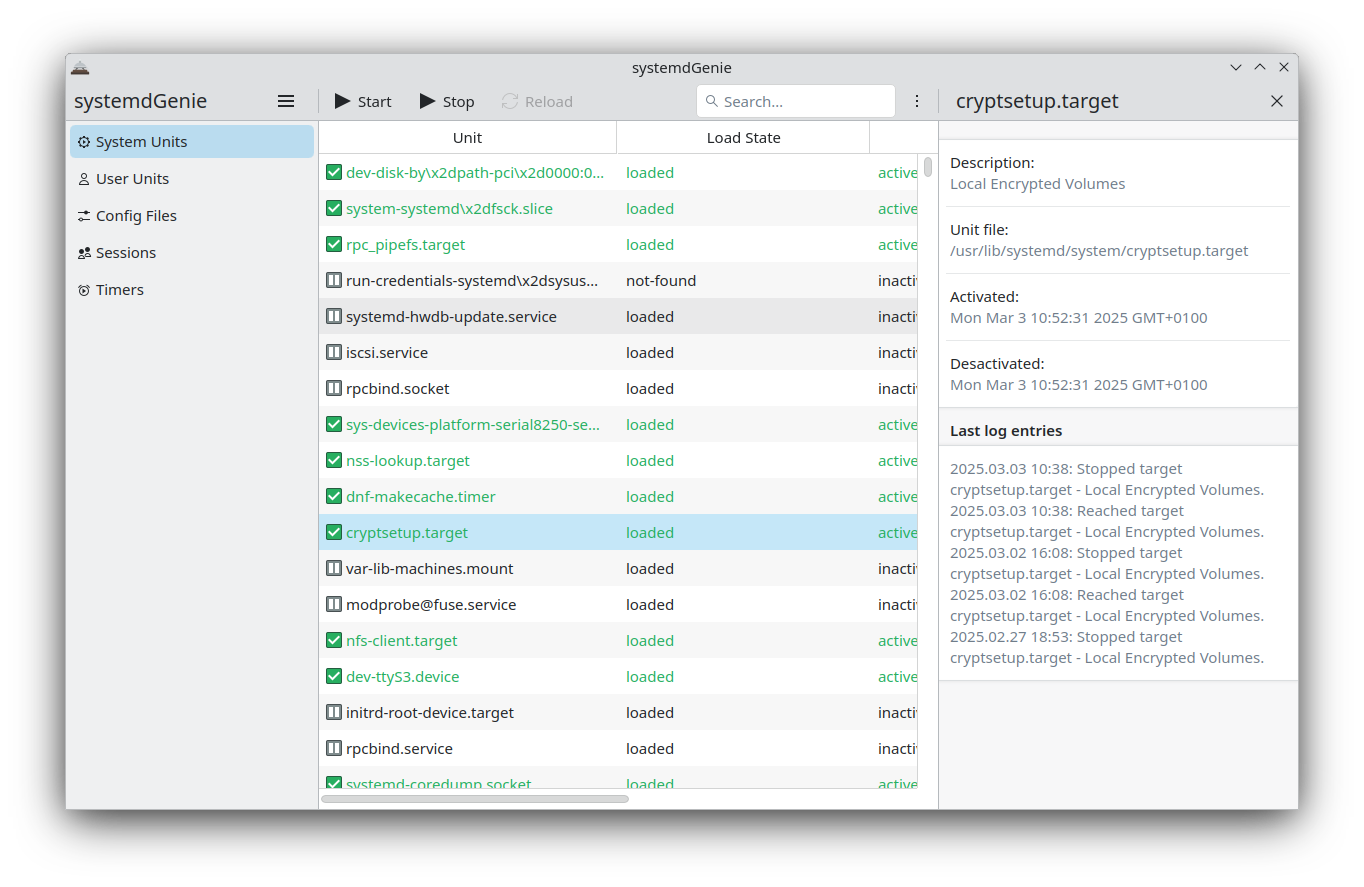
Task: Click the Last log entries heading
Action: [1006, 431]
